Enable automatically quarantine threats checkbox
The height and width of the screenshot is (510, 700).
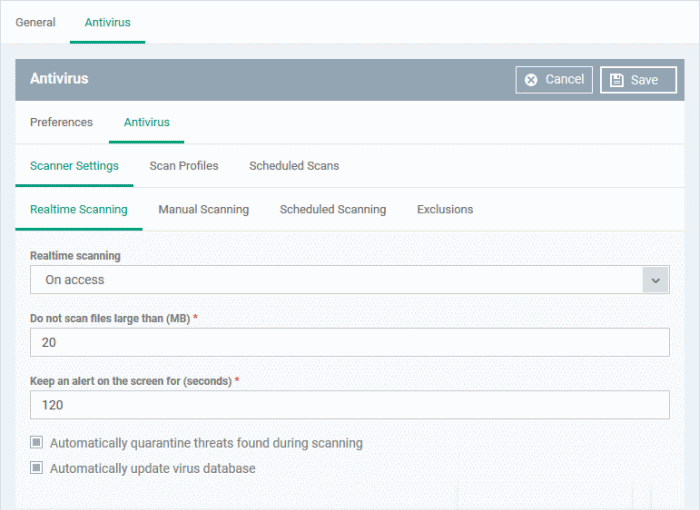(37, 442)
